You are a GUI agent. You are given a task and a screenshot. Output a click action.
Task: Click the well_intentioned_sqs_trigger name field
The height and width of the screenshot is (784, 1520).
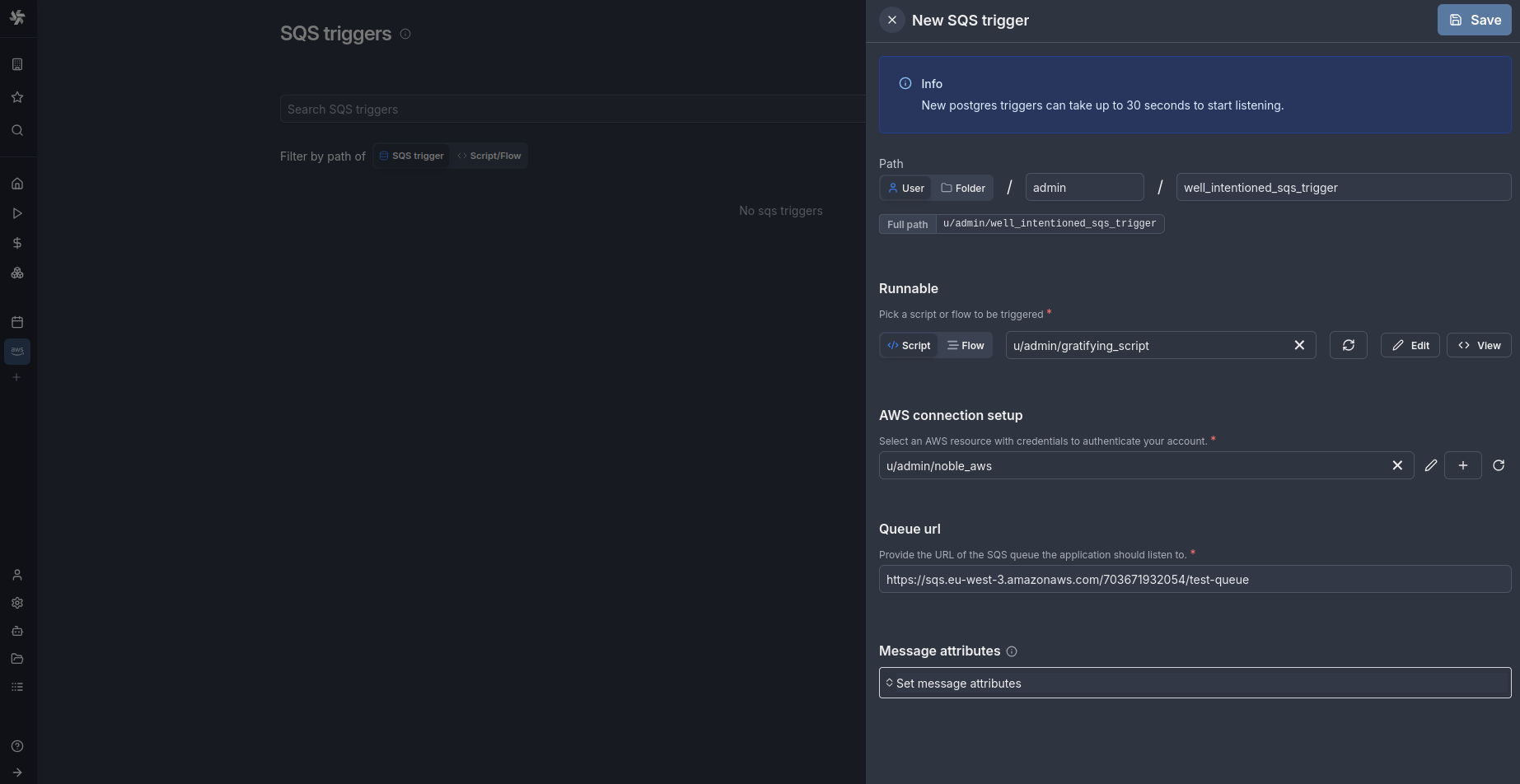(1344, 187)
